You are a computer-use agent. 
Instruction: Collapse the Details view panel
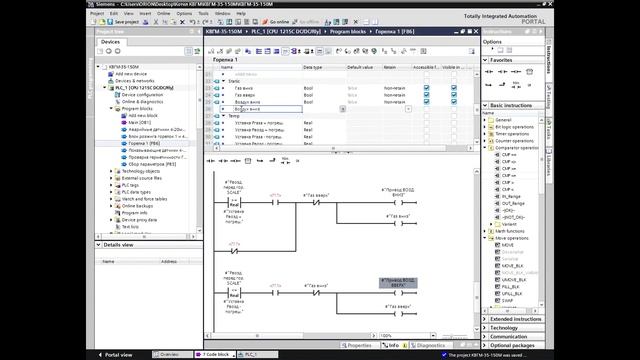(98, 245)
